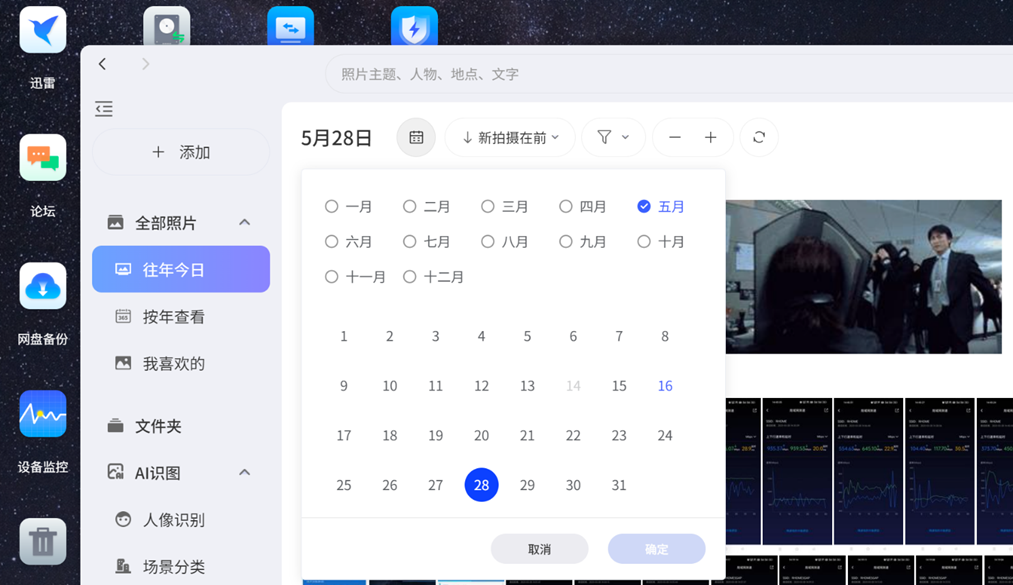
Task: Open the trash bin desktop icon
Action: click(43, 541)
